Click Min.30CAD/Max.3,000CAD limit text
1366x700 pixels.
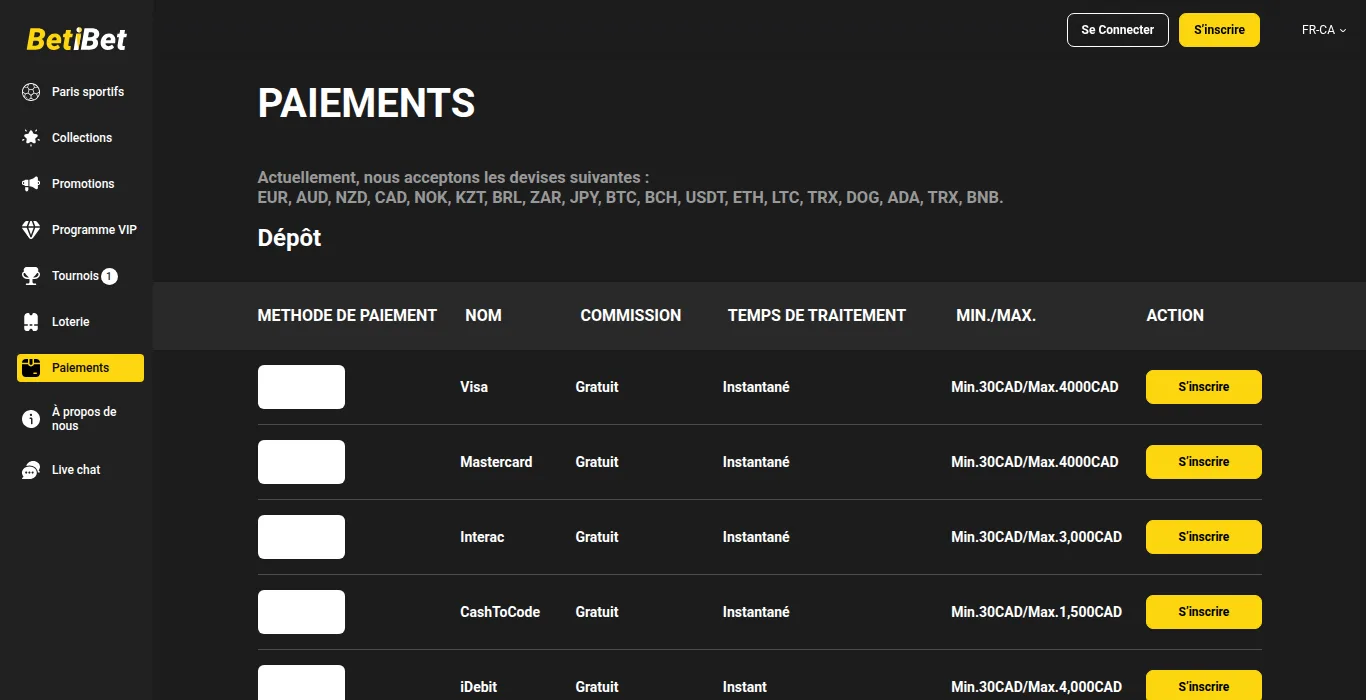click(1037, 537)
